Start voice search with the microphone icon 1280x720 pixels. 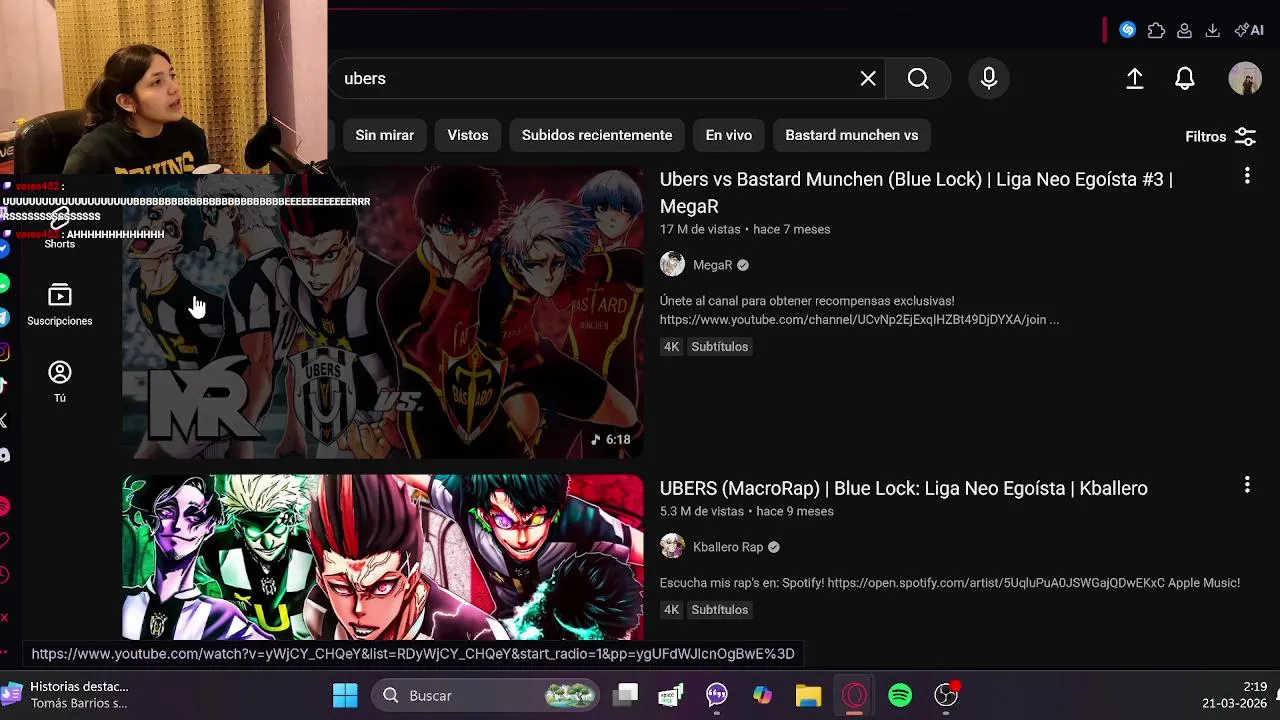989,79
